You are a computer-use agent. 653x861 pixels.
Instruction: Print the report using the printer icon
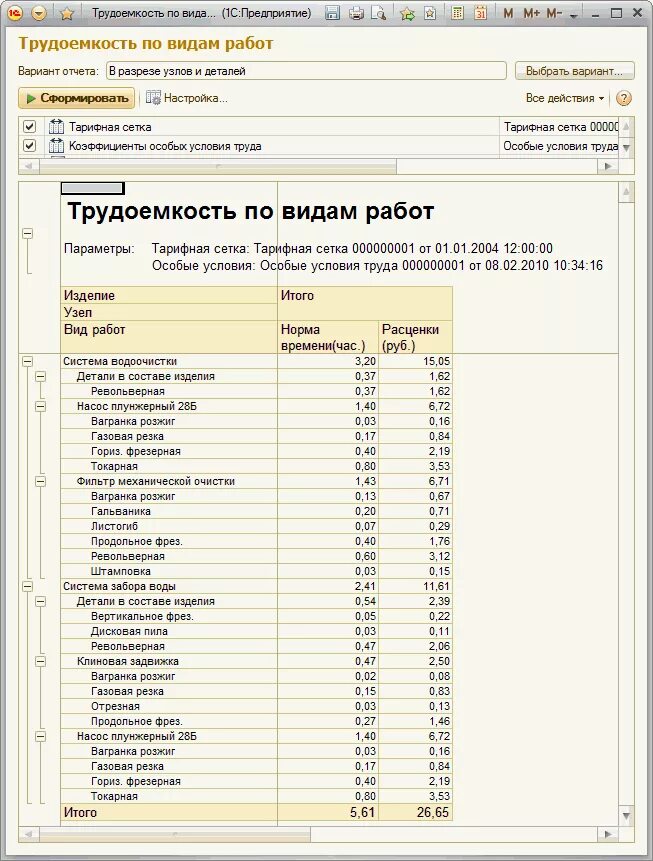point(356,13)
